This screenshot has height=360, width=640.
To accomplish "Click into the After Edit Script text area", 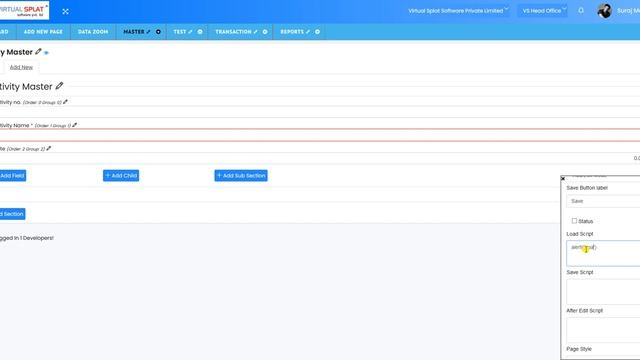I will click(603, 330).
